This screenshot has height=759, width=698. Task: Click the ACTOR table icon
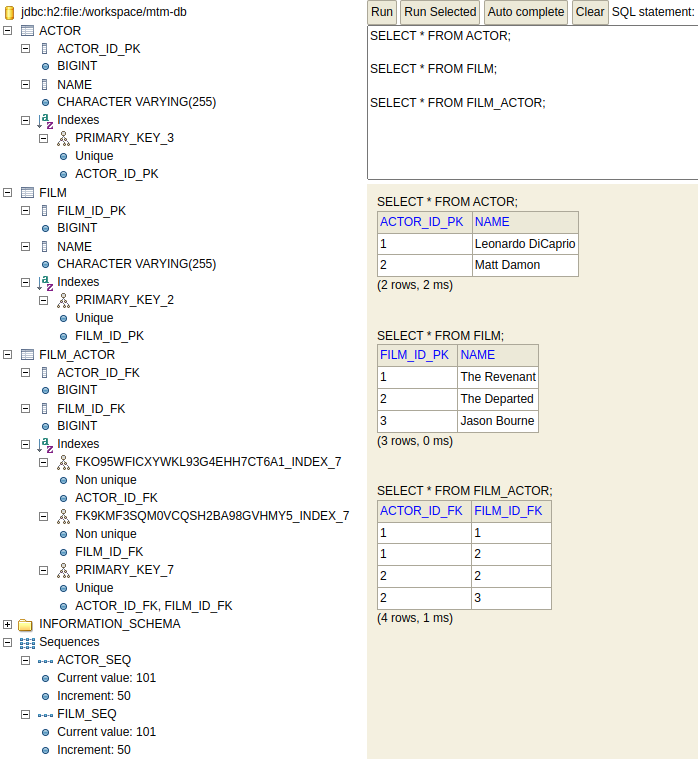[27, 31]
